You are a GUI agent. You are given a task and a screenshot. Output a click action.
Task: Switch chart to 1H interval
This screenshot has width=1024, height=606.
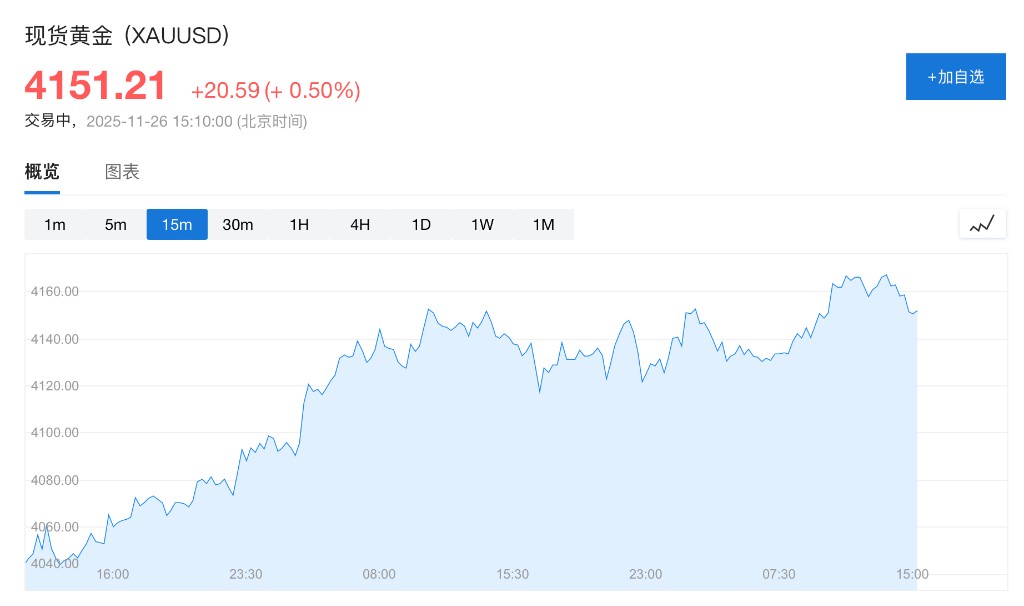(x=299, y=225)
